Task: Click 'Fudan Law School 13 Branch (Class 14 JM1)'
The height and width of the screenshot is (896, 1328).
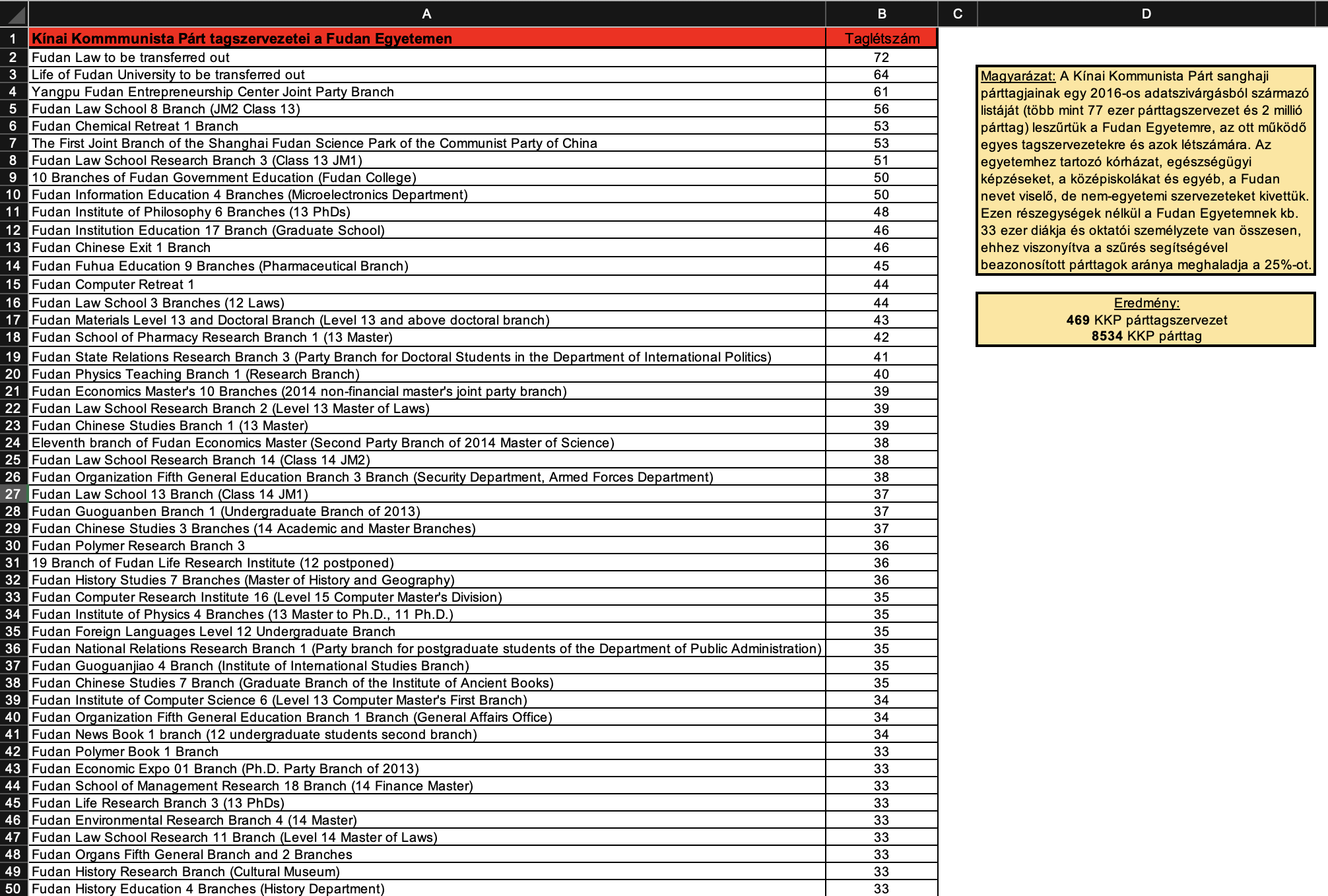Action: point(427,494)
